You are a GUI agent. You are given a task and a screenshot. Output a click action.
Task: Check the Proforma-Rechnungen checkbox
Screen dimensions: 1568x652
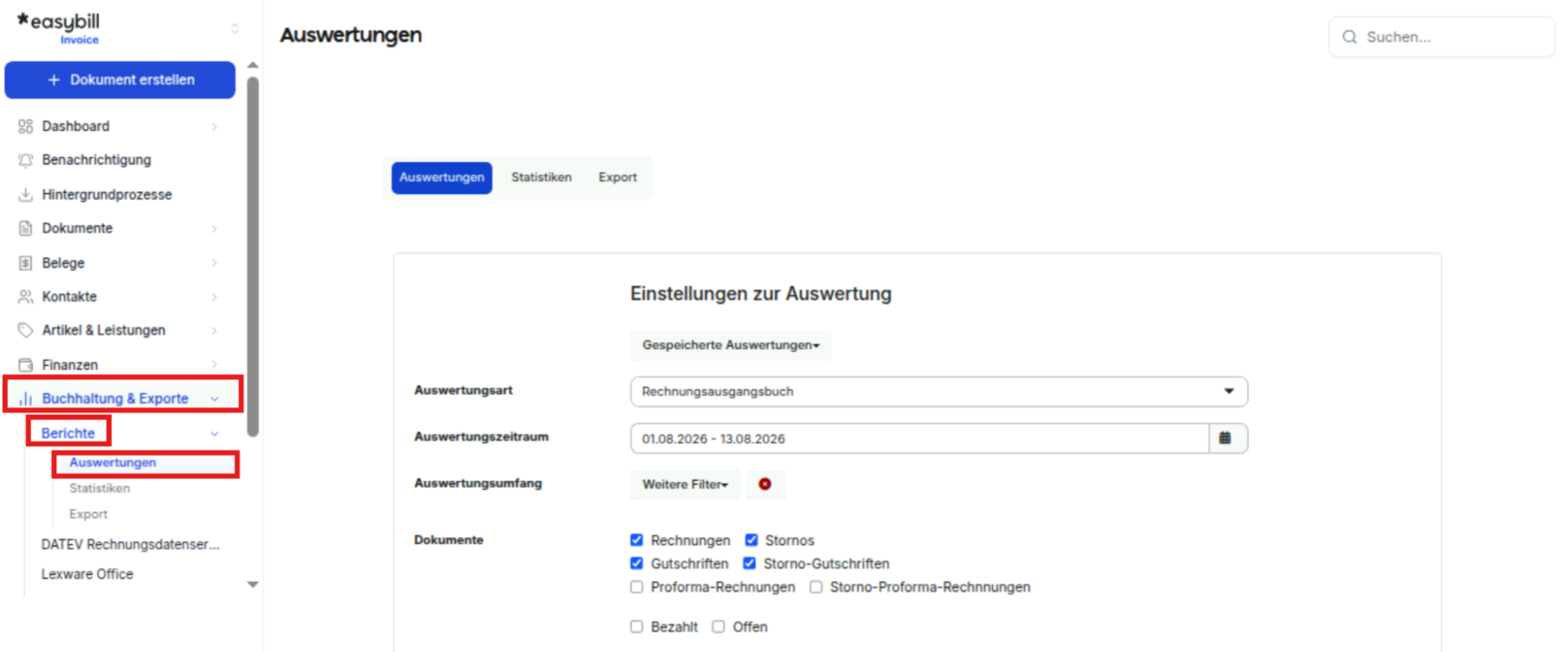636,587
